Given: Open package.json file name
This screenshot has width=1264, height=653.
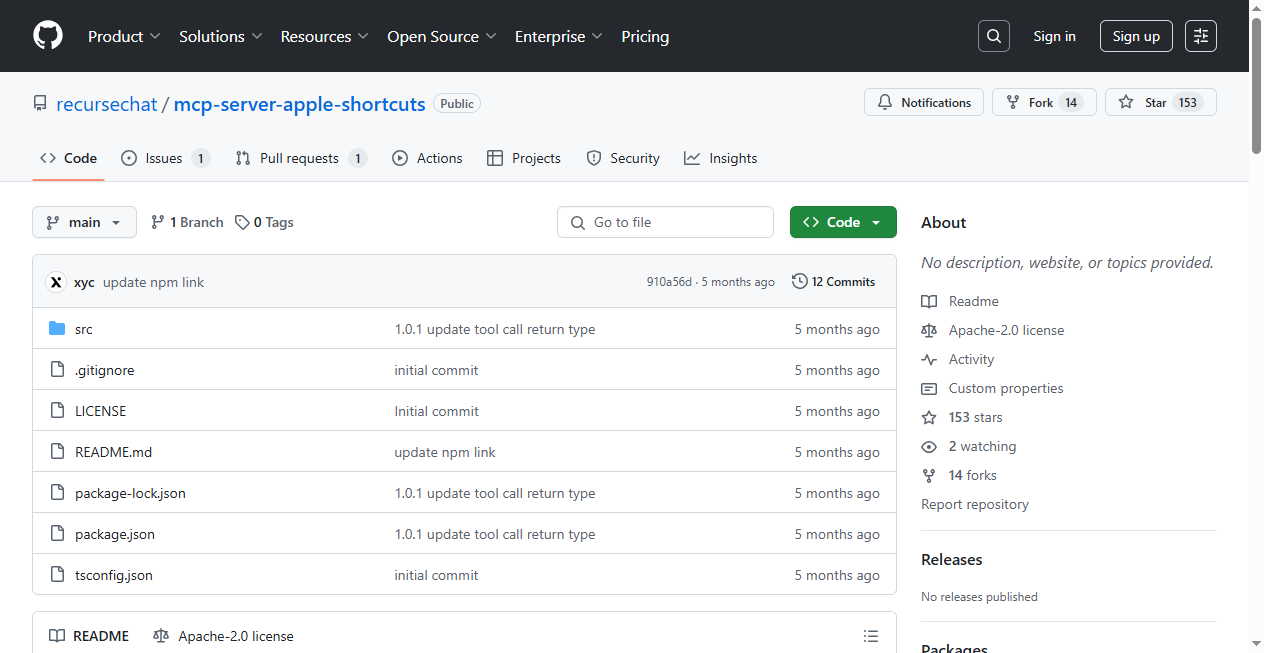Looking at the screenshot, I should coord(115,534).
